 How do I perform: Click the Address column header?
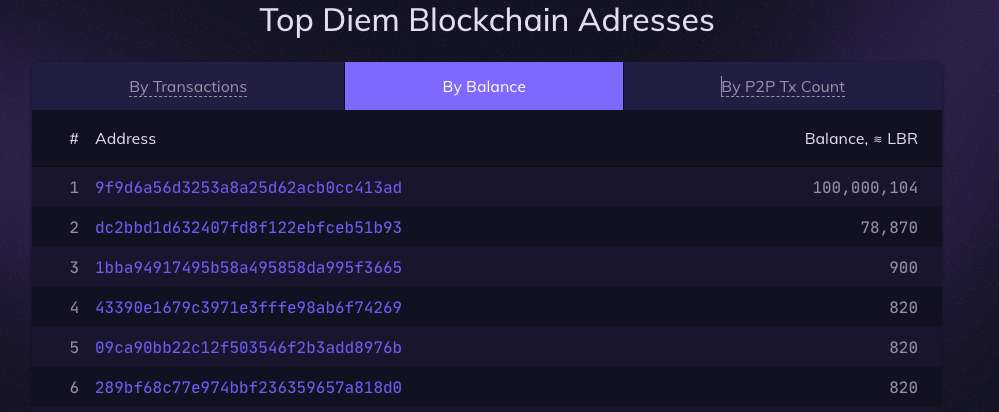pyautogui.click(x=126, y=139)
